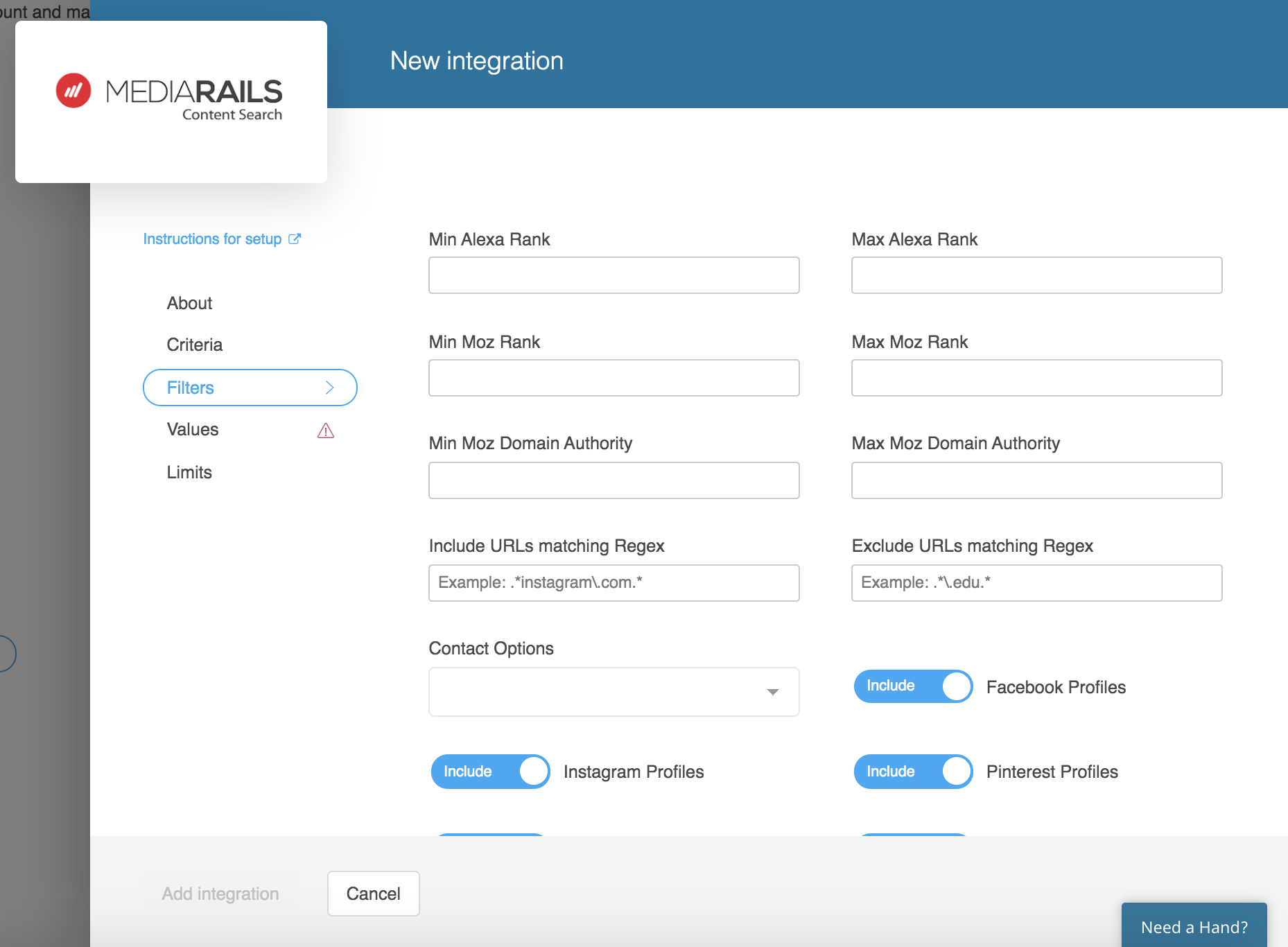Toggle the Pinterest Profiles include switch
The height and width of the screenshot is (947, 1288).
pyautogui.click(x=913, y=772)
